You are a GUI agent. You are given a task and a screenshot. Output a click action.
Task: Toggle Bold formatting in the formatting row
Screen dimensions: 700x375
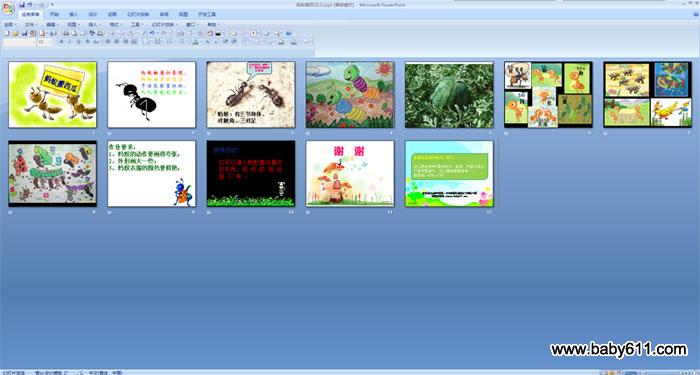(x=62, y=42)
